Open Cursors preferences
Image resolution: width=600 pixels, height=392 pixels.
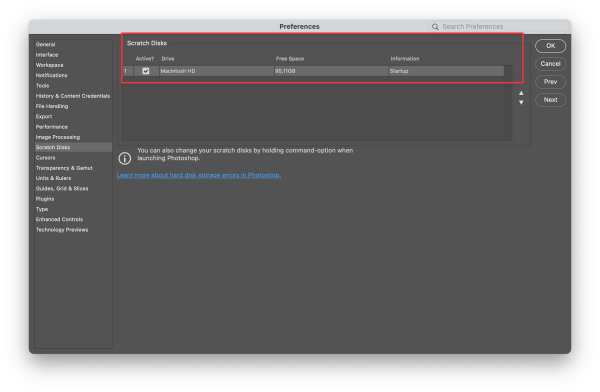point(45,158)
